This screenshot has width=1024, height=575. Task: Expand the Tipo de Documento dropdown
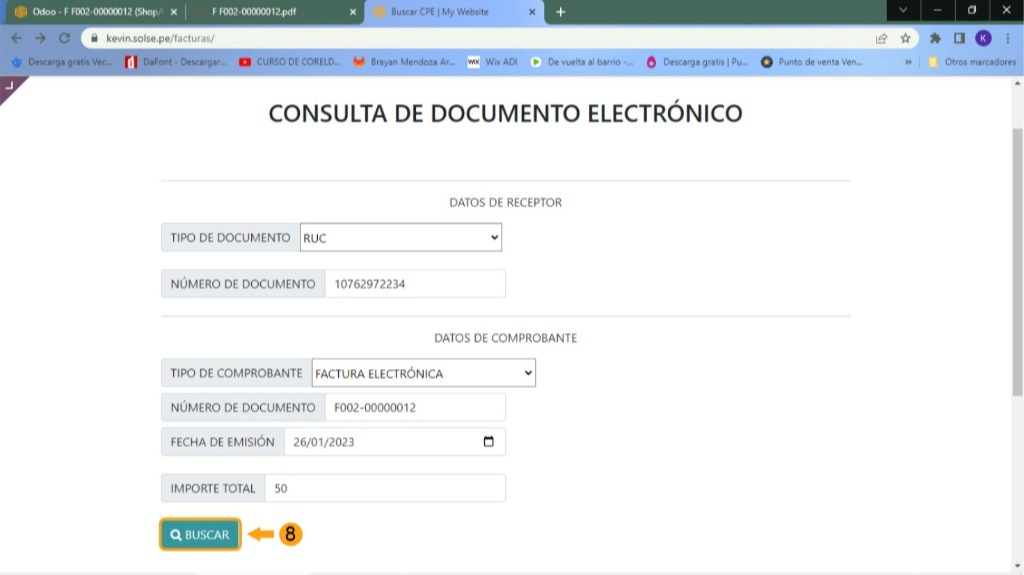click(x=401, y=238)
